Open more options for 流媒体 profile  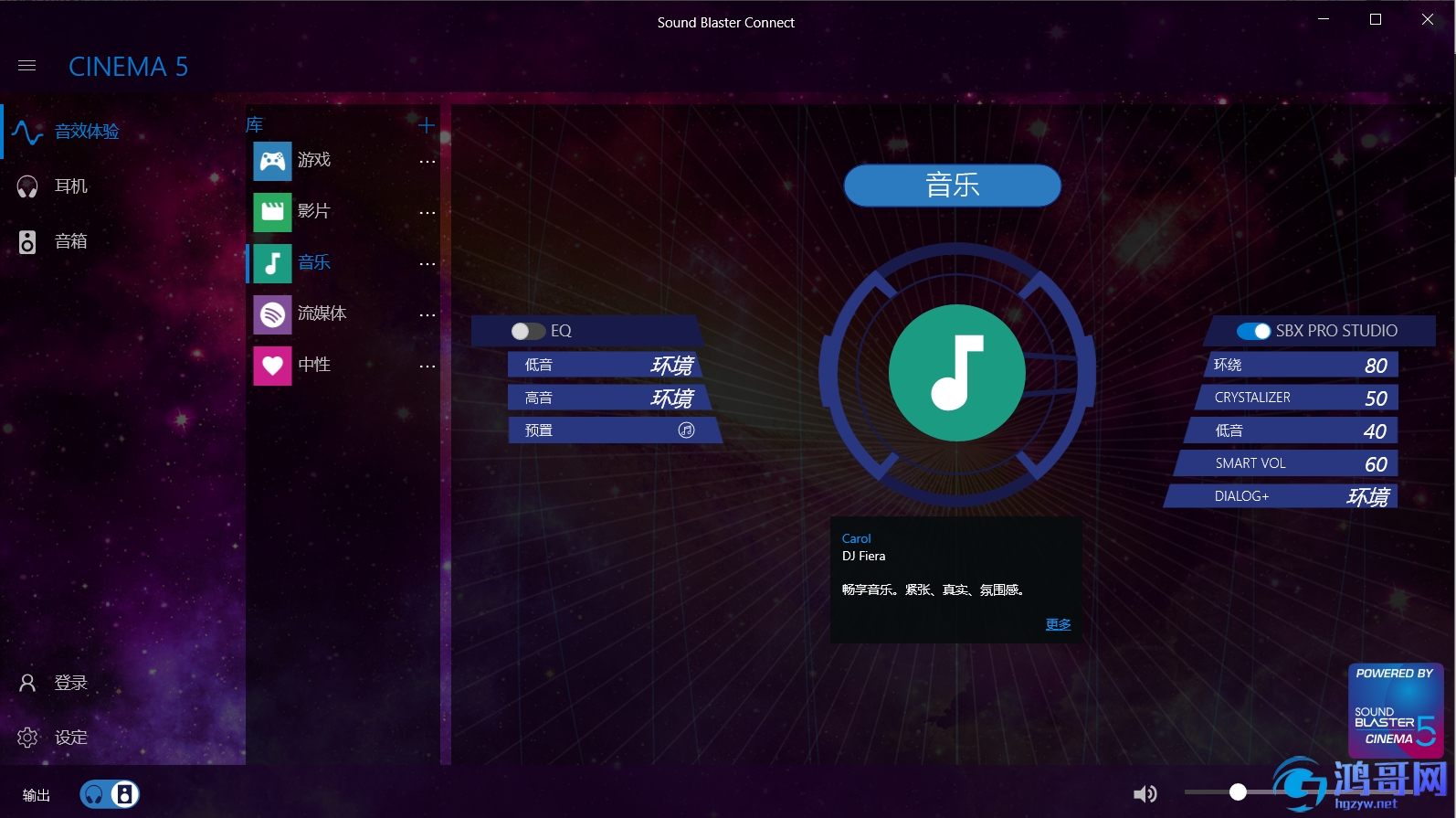(427, 315)
